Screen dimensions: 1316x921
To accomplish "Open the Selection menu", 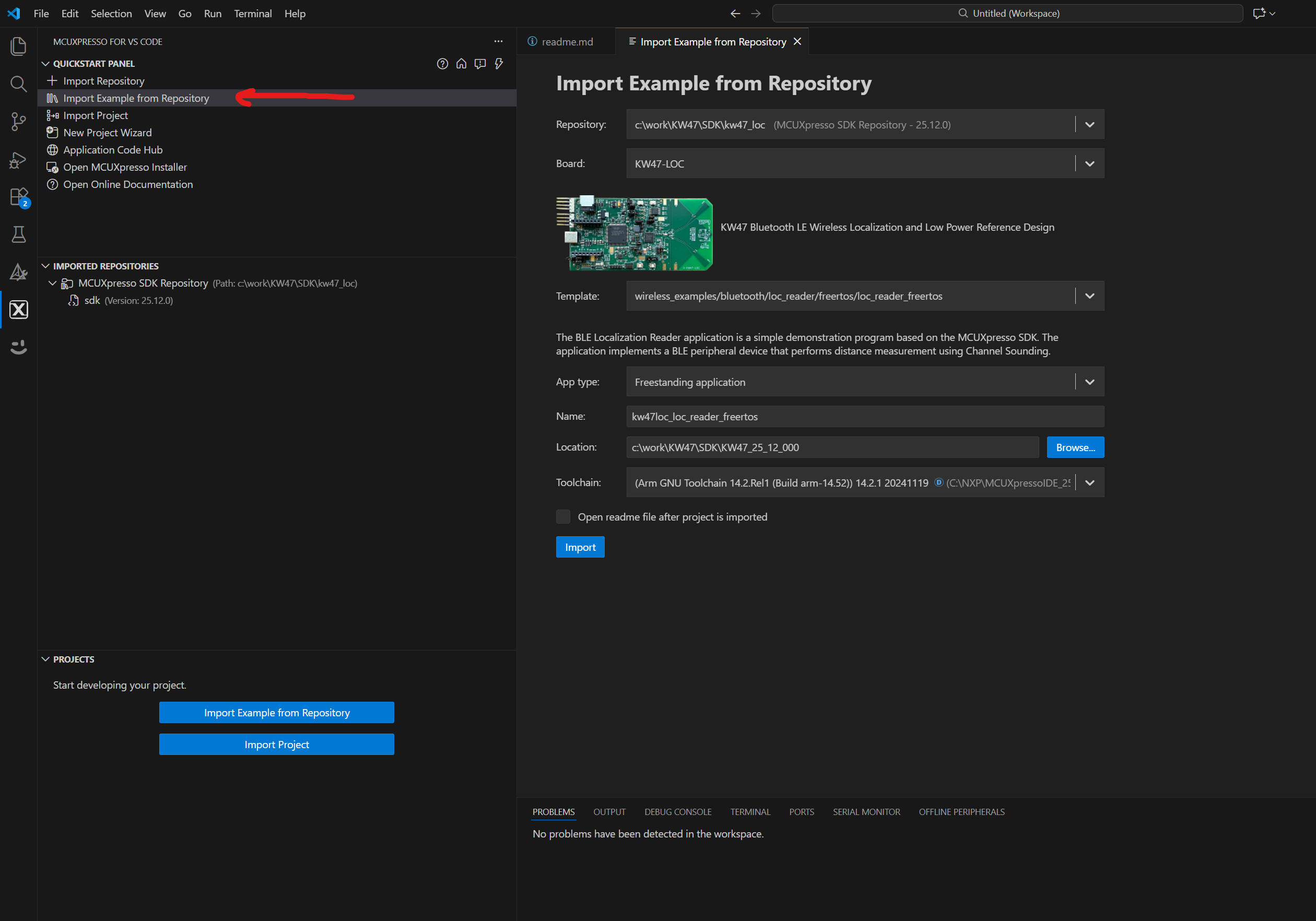I will [111, 13].
